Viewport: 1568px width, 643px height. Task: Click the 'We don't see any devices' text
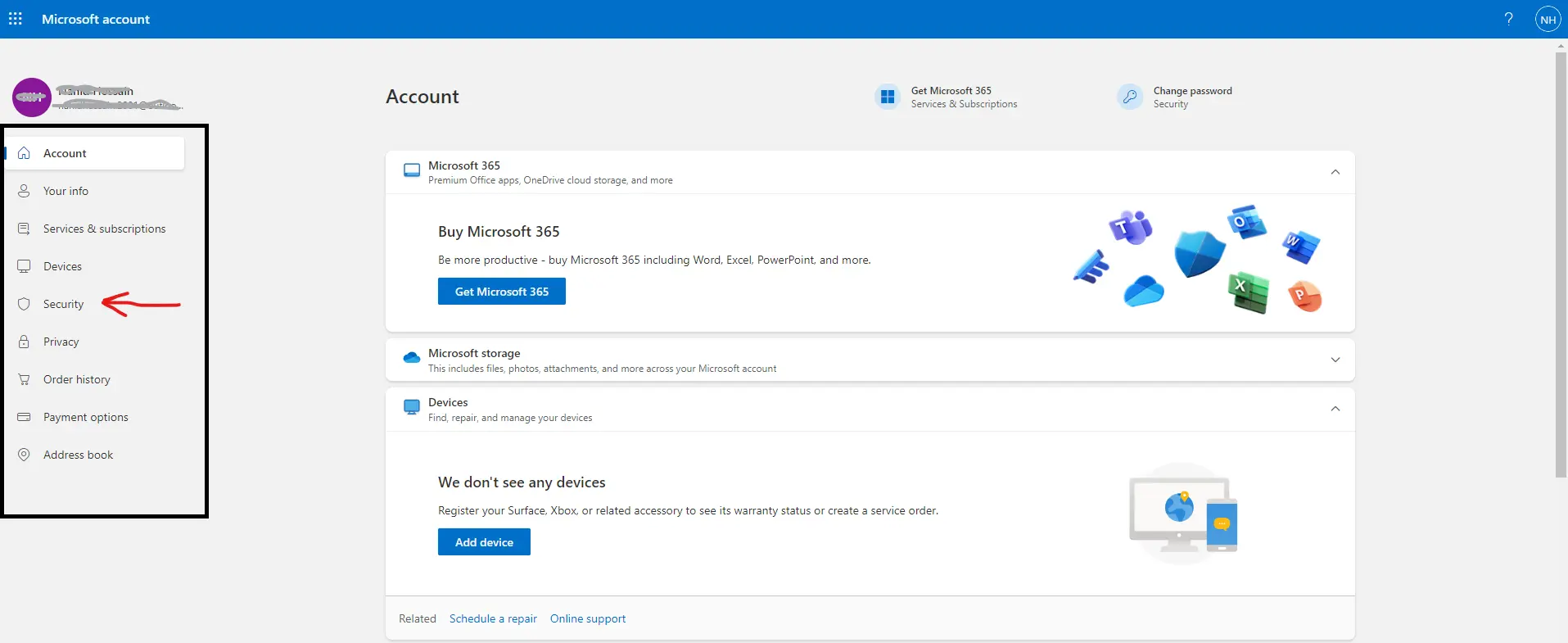(522, 482)
